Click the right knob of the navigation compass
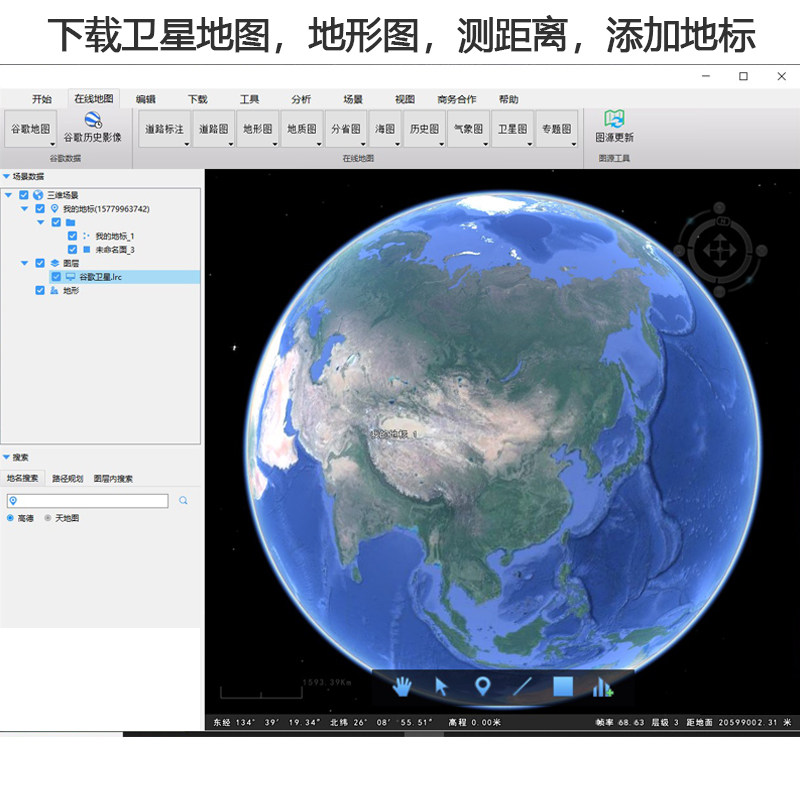Viewport: 800px width, 800px height. (762, 251)
